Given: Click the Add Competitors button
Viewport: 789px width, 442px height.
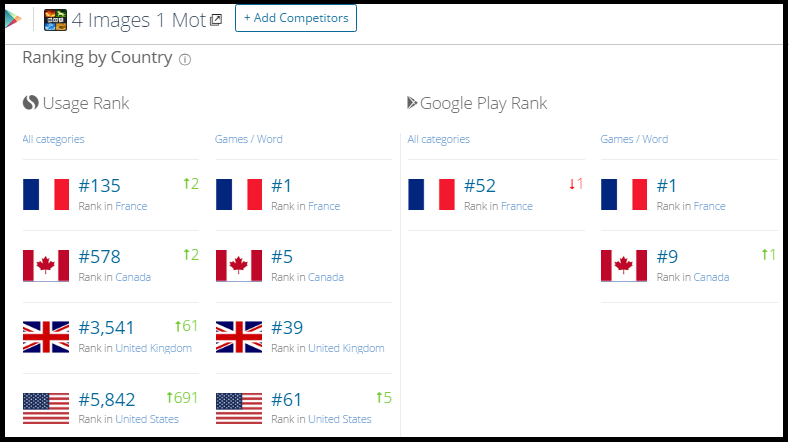Looking at the screenshot, I should pos(296,18).
